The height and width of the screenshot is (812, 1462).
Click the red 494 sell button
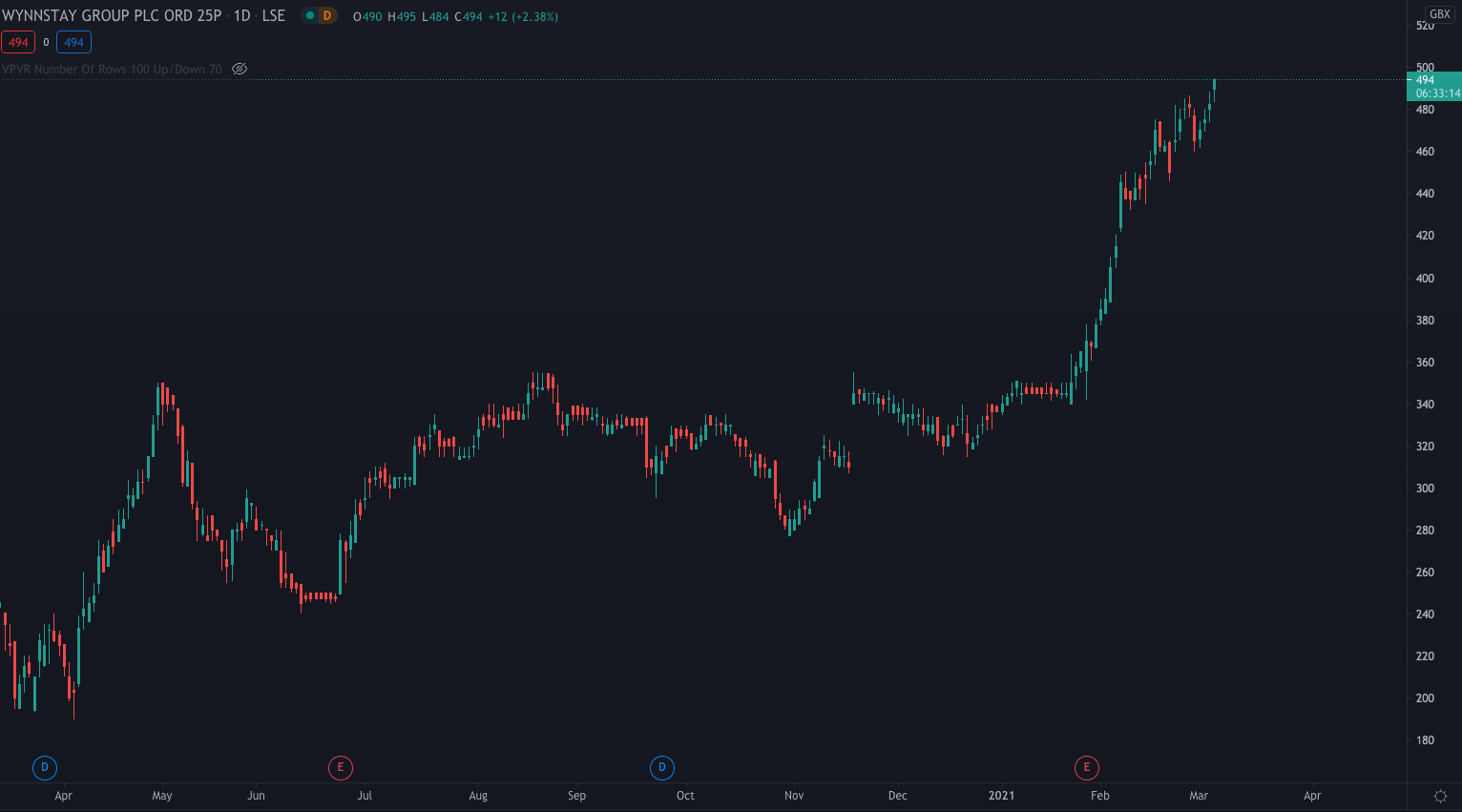(18, 42)
